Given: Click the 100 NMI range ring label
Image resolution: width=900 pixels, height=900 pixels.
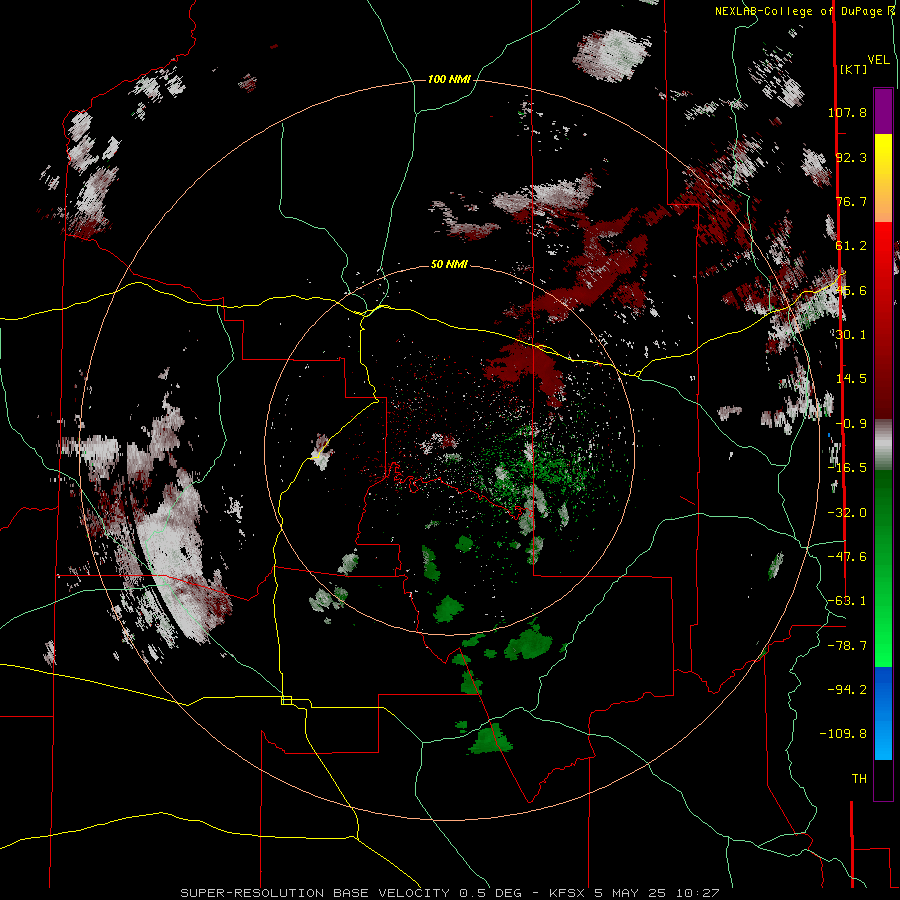Looking at the screenshot, I should pos(449,79).
